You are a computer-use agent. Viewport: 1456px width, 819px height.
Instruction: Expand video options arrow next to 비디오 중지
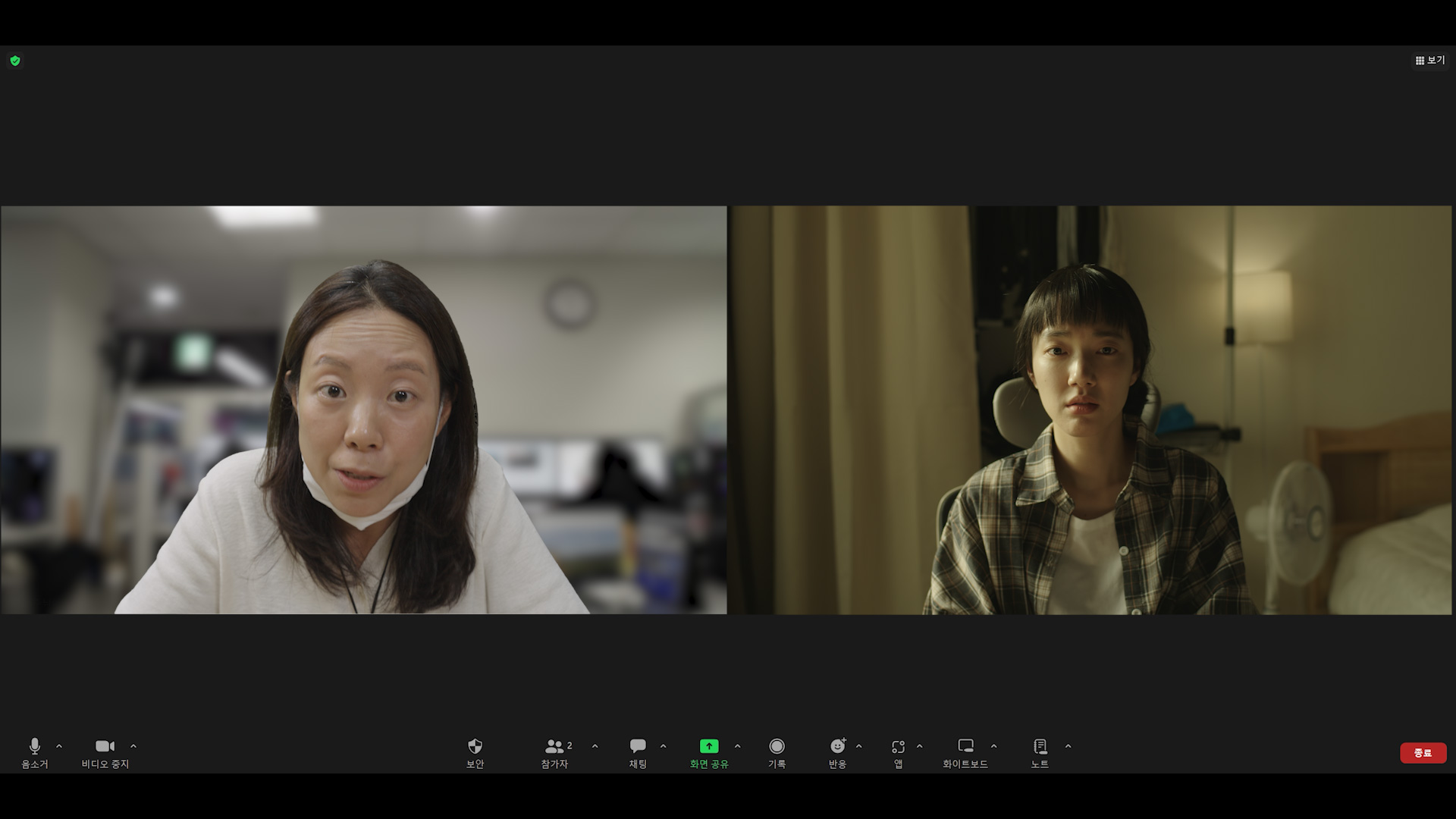point(133,746)
